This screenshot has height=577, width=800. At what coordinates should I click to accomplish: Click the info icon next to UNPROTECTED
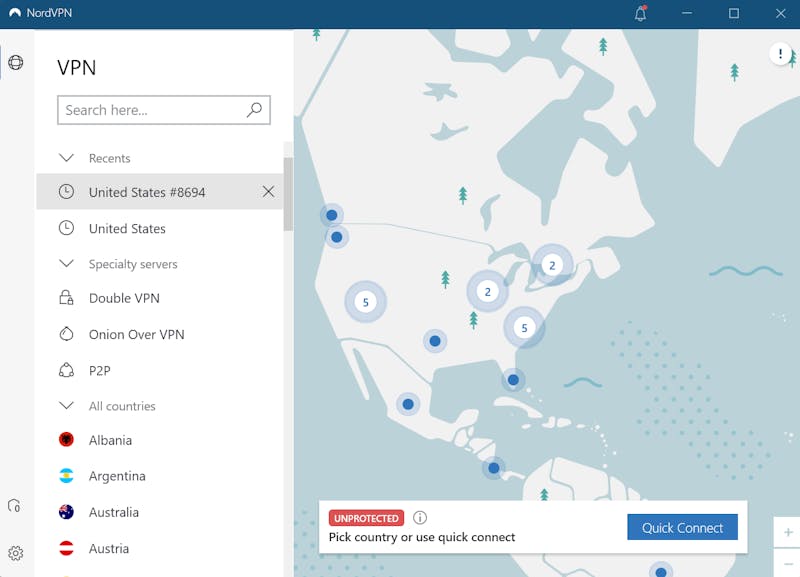pos(420,518)
